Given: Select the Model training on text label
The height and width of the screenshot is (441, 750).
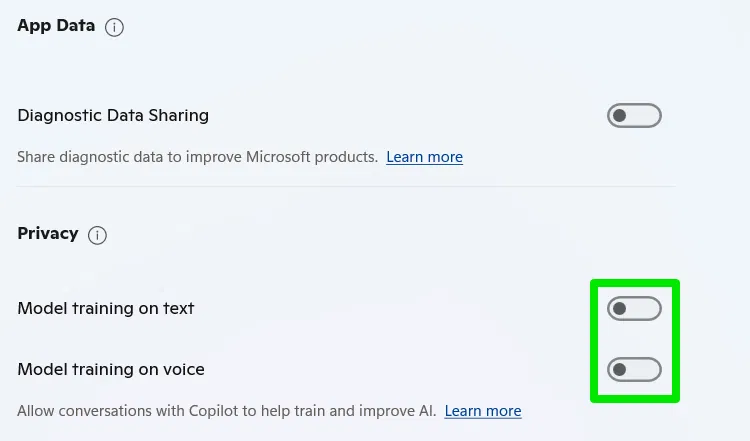Looking at the screenshot, I should pyautogui.click(x=106, y=309).
